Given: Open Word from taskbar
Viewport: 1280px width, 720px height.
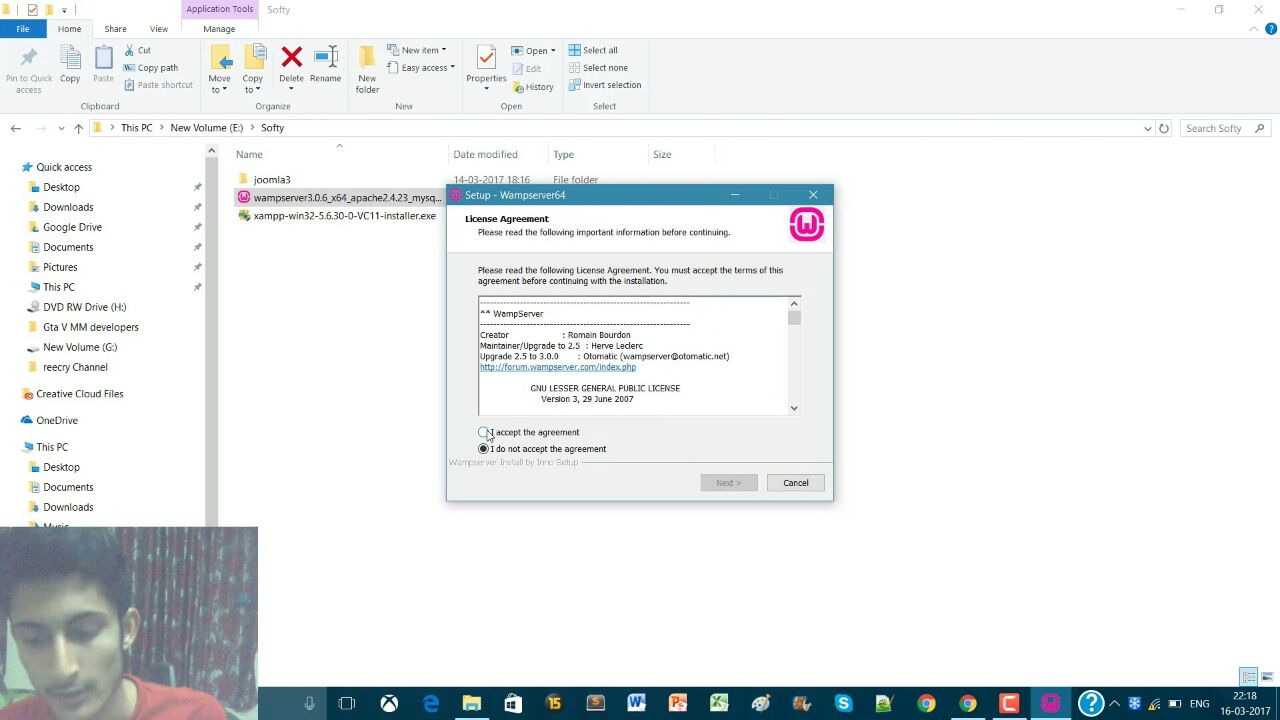Looking at the screenshot, I should pos(636,704).
